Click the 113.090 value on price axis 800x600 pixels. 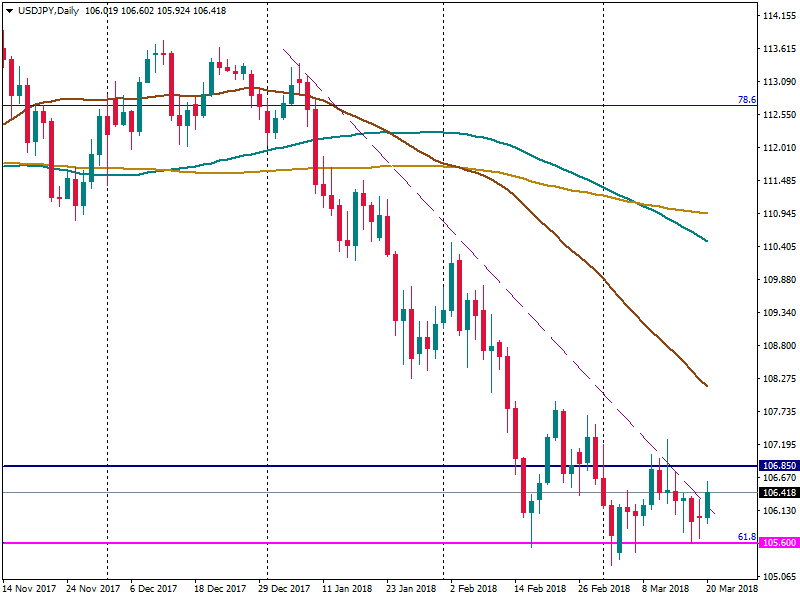pyautogui.click(x=777, y=82)
